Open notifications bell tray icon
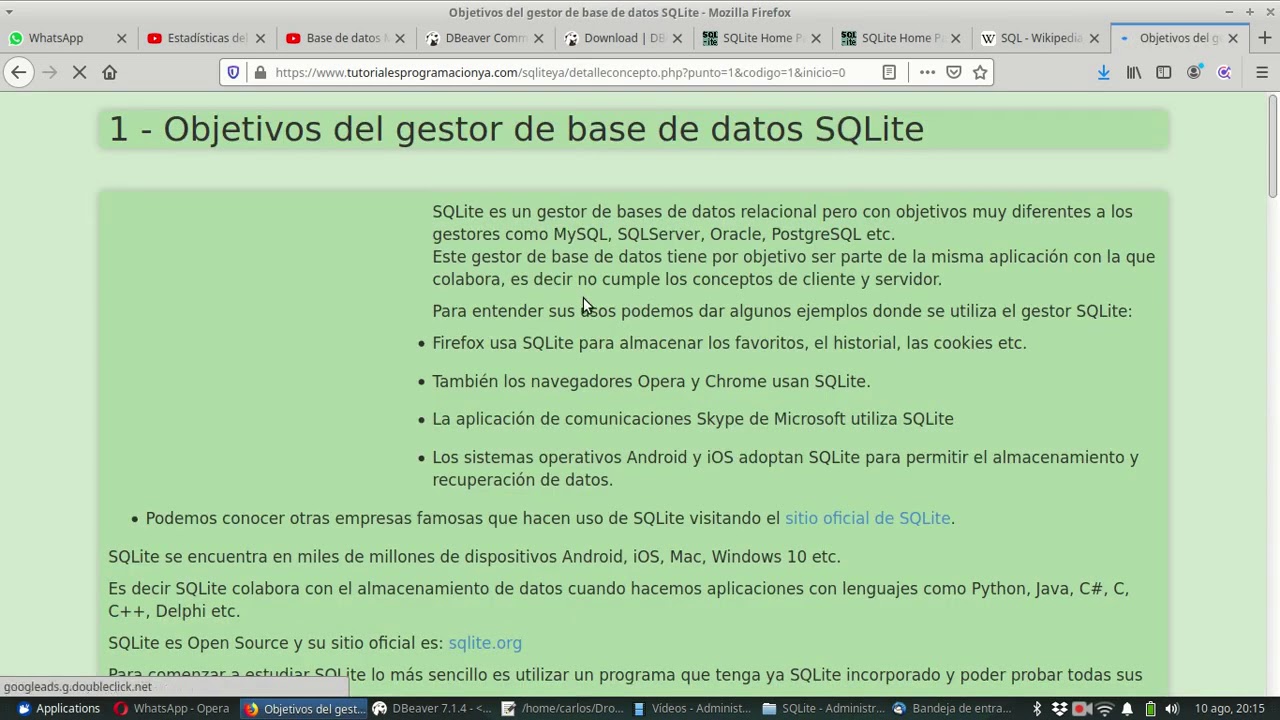 [1128, 709]
